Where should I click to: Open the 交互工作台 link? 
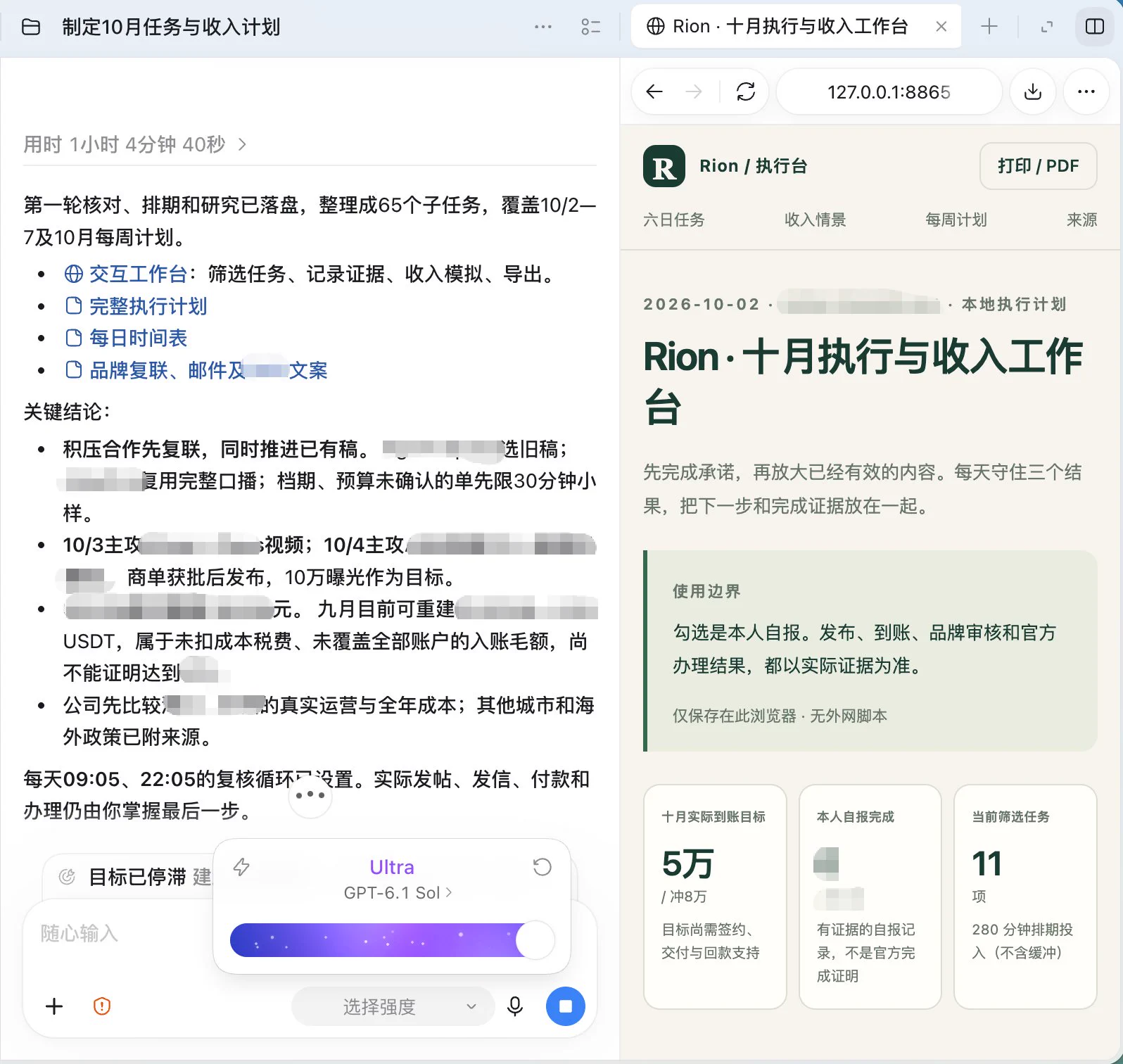coord(127,274)
